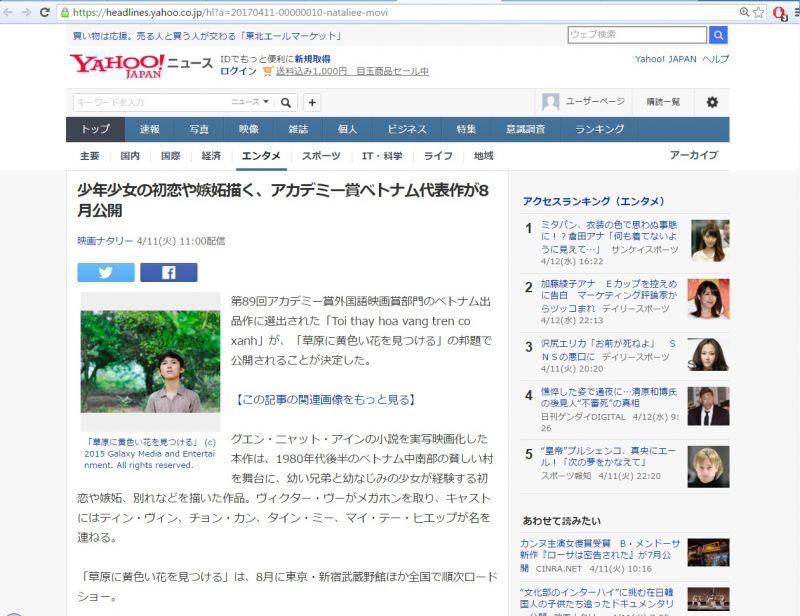Click the 購読一覧 button

pyautogui.click(x=663, y=102)
